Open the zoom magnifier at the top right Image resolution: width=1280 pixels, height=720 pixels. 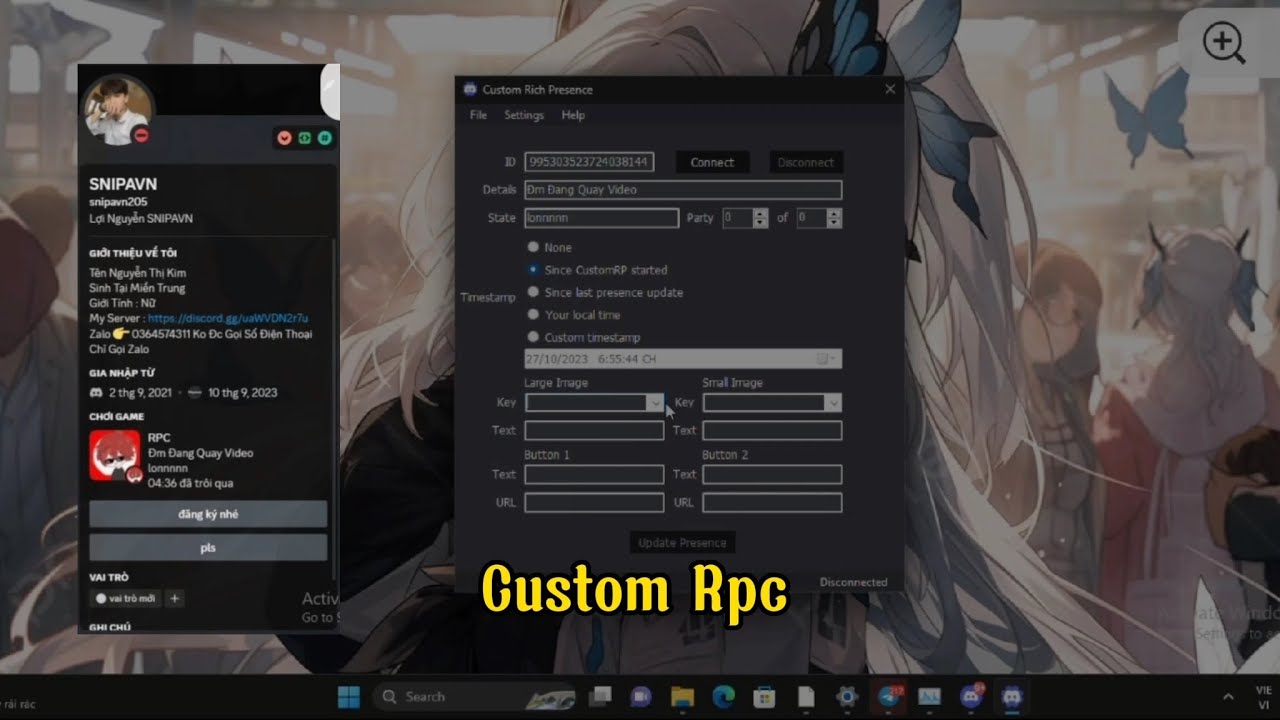pyautogui.click(x=1224, y=43)
